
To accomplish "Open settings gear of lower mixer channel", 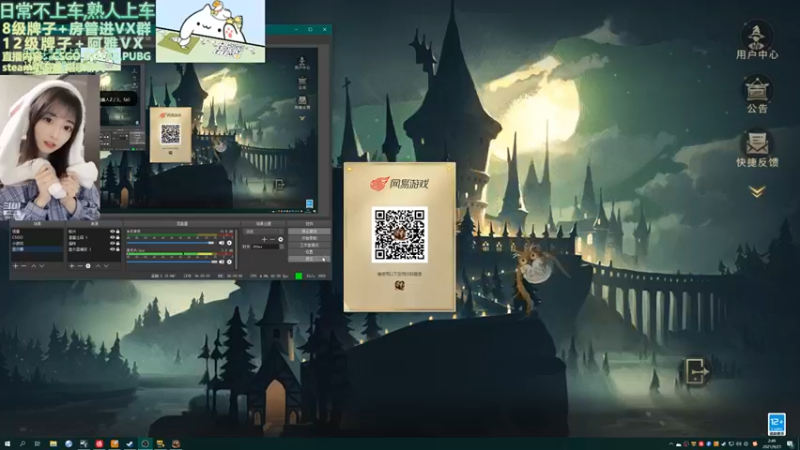I will coord(229,262).
